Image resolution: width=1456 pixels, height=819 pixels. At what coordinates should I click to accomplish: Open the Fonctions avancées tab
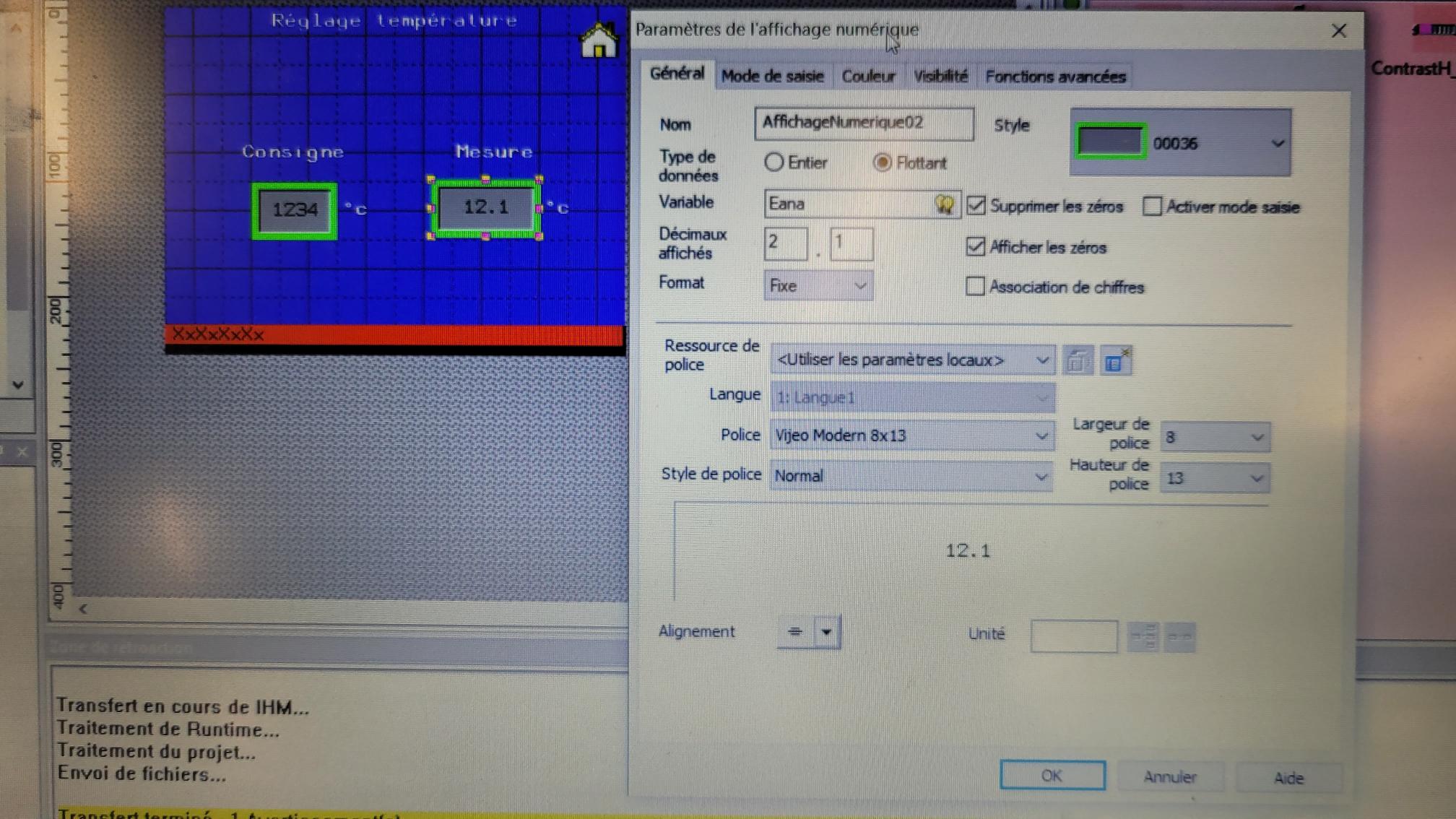(x=1054, y=77)
